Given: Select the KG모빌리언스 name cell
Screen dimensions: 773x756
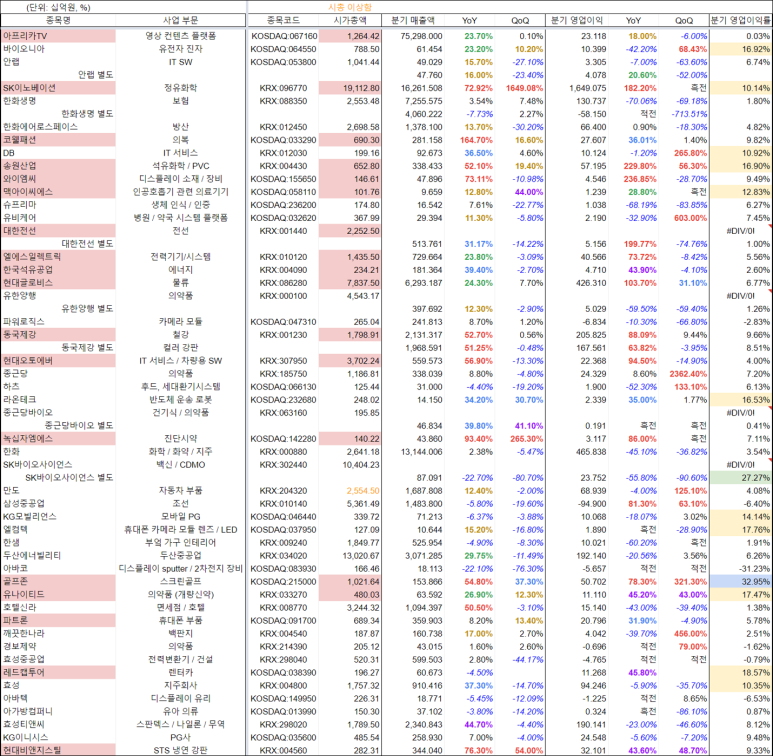Looking at the screenshot, I should [58, 516].
